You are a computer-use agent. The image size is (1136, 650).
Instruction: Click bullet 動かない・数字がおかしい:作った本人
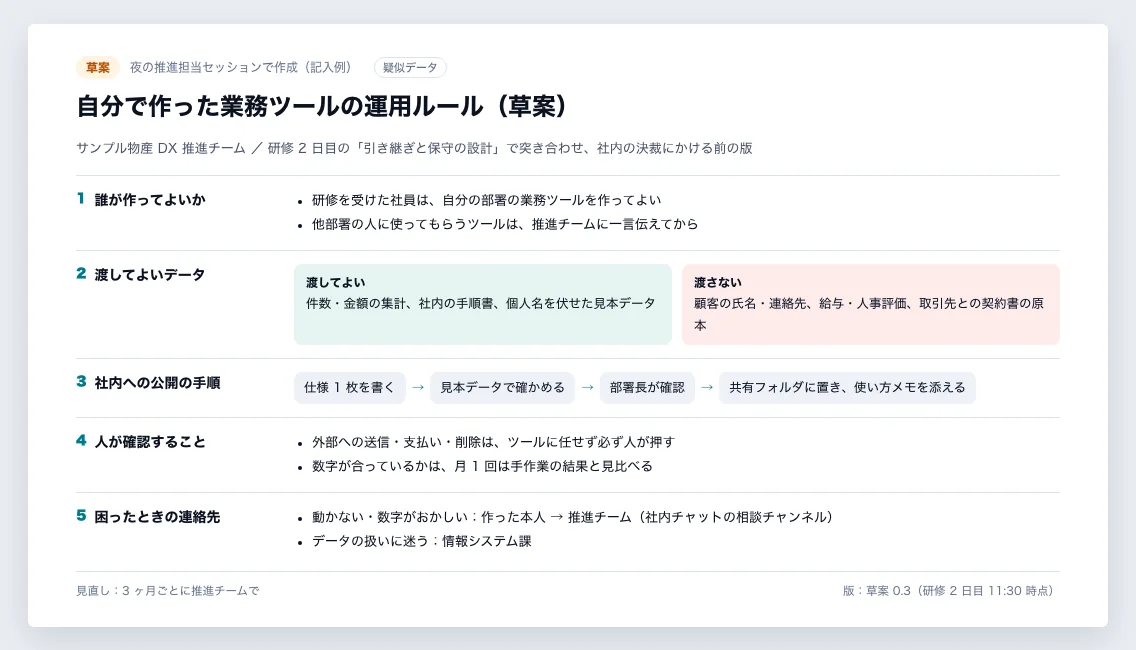[572, 517]
